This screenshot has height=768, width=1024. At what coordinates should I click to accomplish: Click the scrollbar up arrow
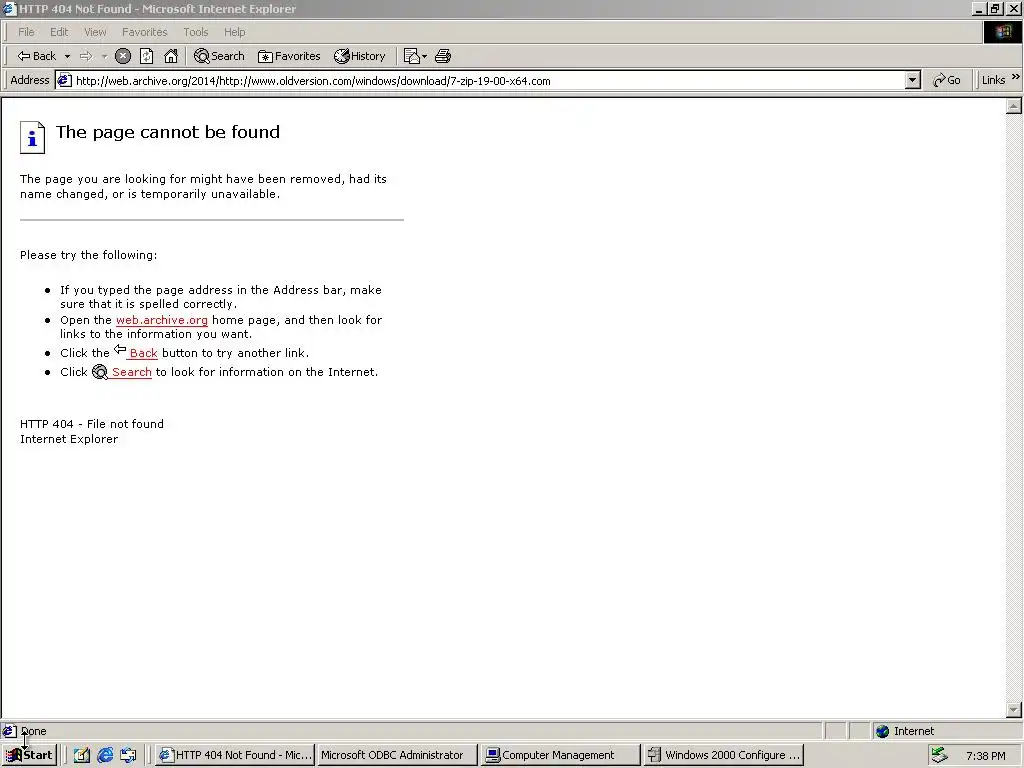click(x=1014, y=106)
